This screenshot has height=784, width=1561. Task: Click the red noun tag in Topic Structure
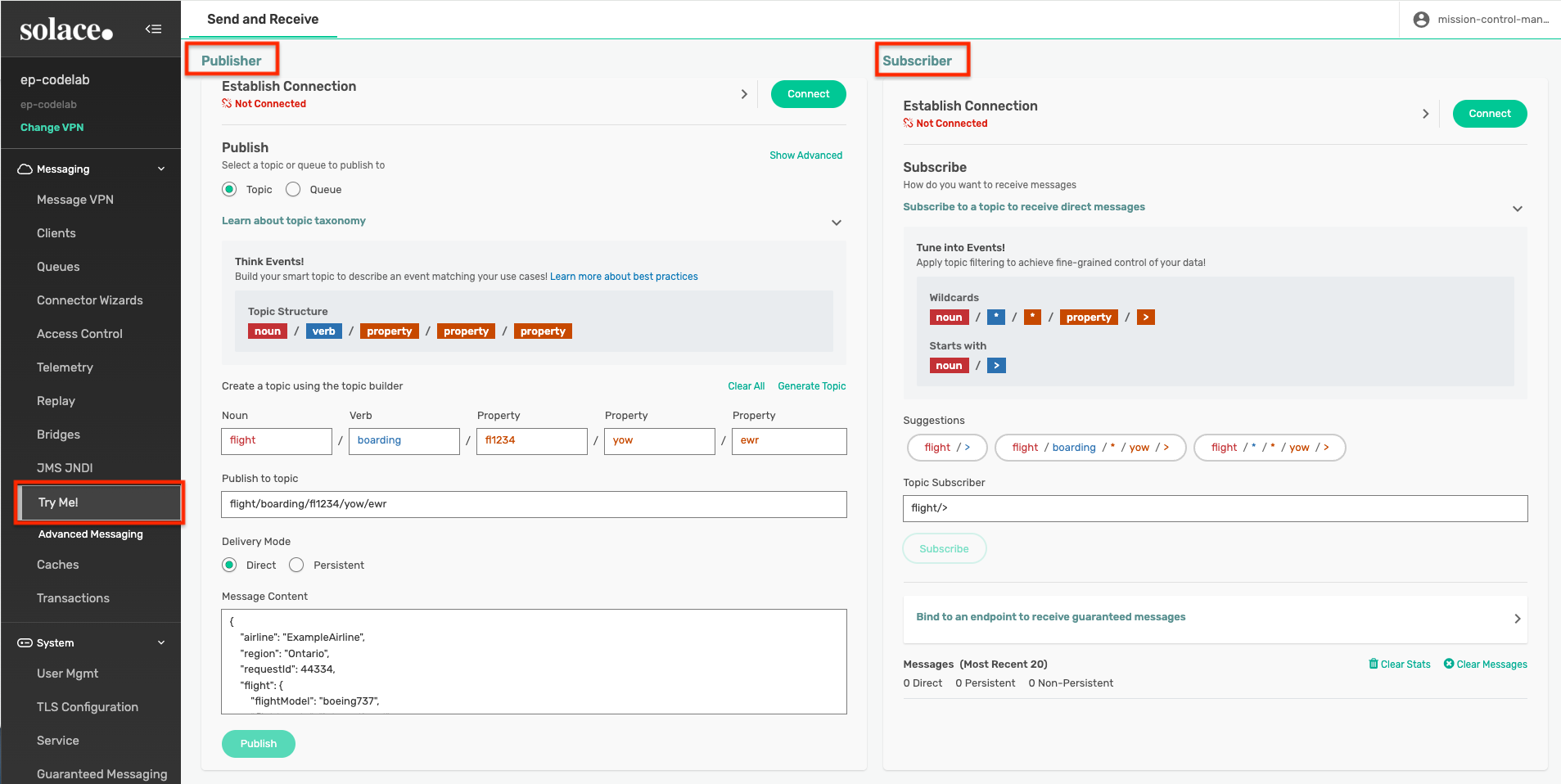click(267, 331)
